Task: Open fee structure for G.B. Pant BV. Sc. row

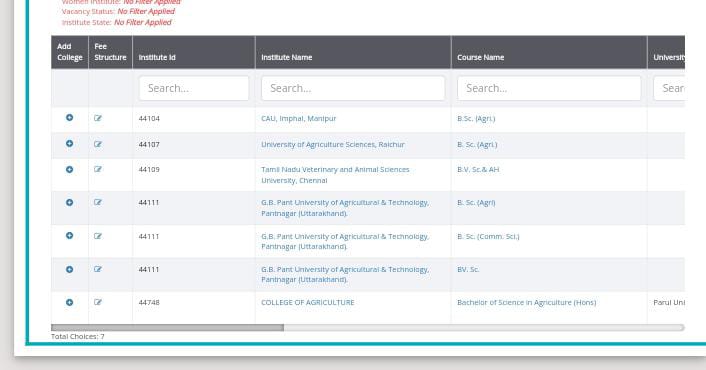Action: point(98,269)
